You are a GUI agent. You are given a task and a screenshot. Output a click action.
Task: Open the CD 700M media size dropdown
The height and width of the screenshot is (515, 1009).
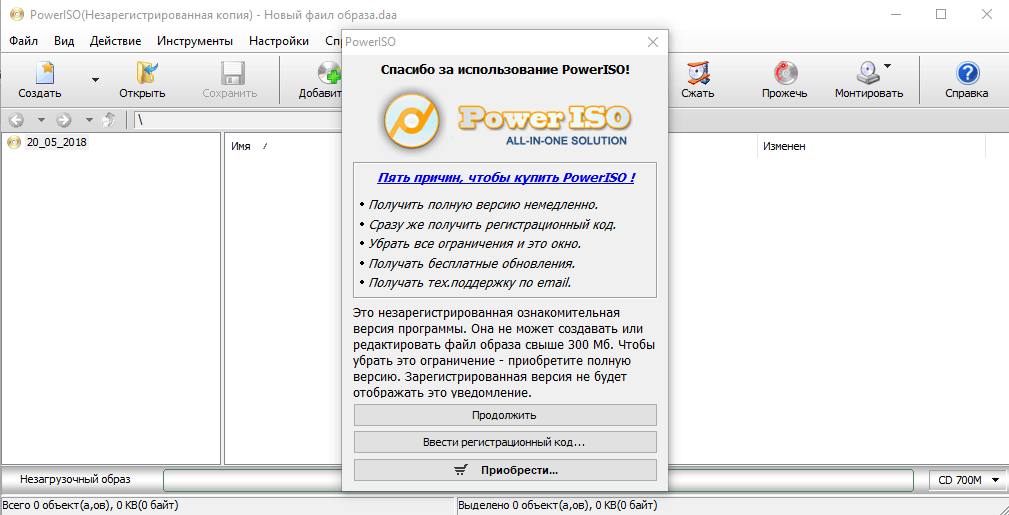(x=967, y=480)
